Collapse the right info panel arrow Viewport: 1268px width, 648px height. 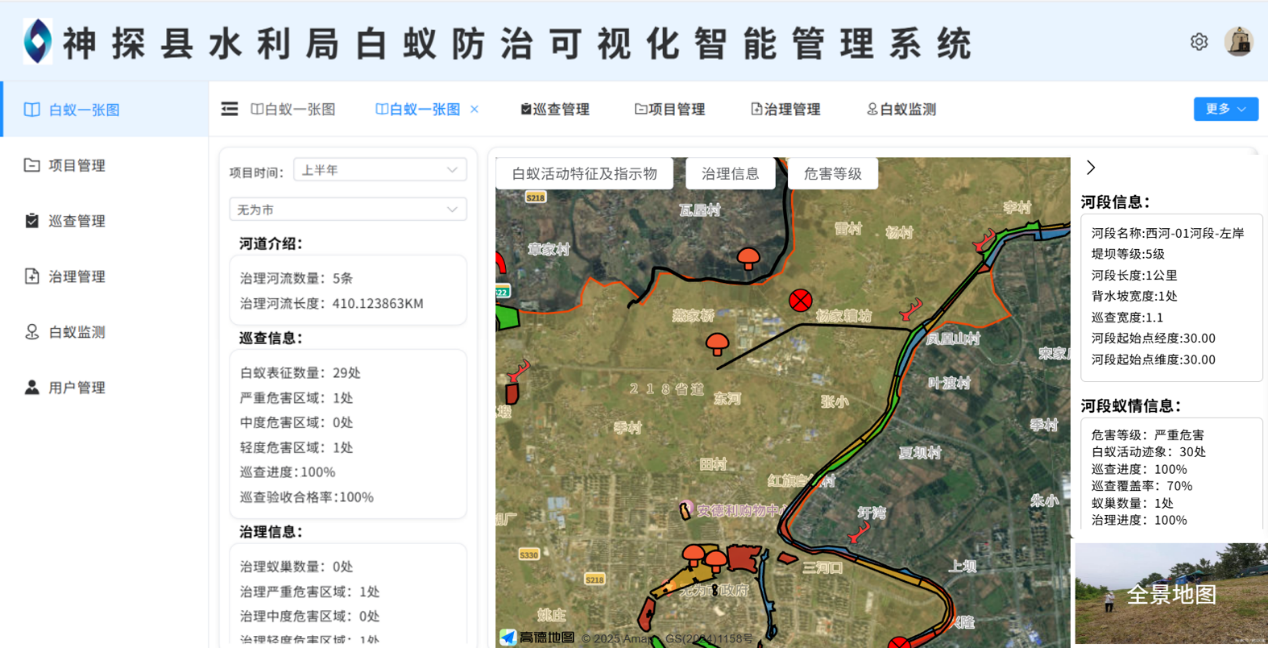(x=1091, y=168)
